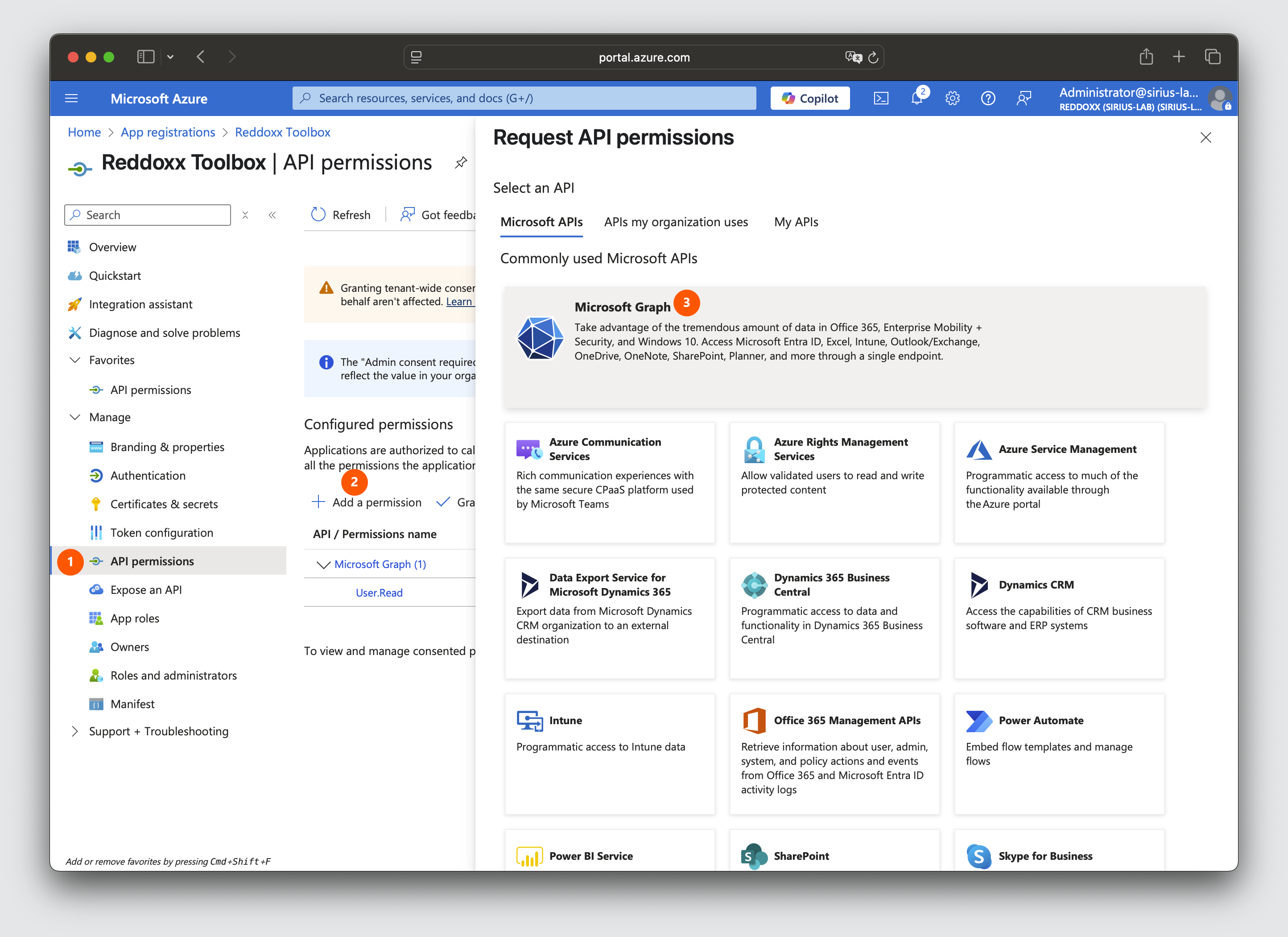This screenshot has width=1288, height=937.
Task: Go to Reddoxx Toolbox breadcrumb
Action: point(282,133)
